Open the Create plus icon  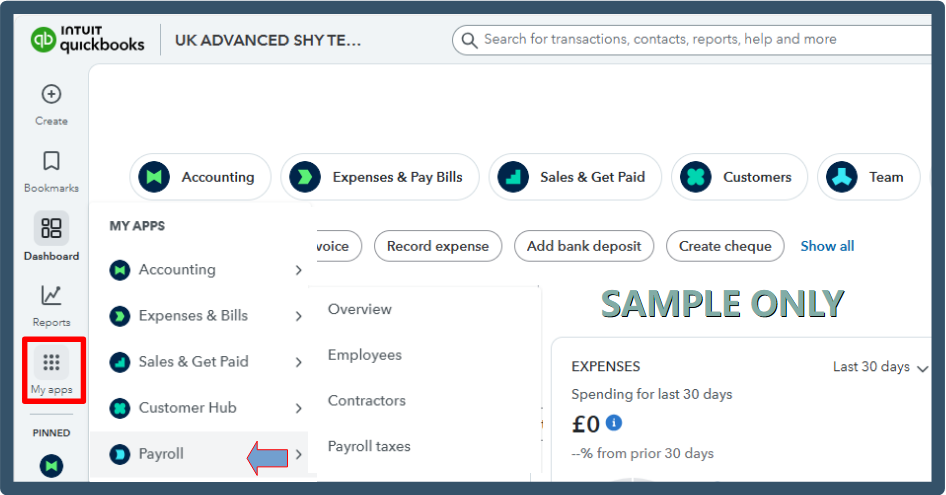click(x=51, y=94)
